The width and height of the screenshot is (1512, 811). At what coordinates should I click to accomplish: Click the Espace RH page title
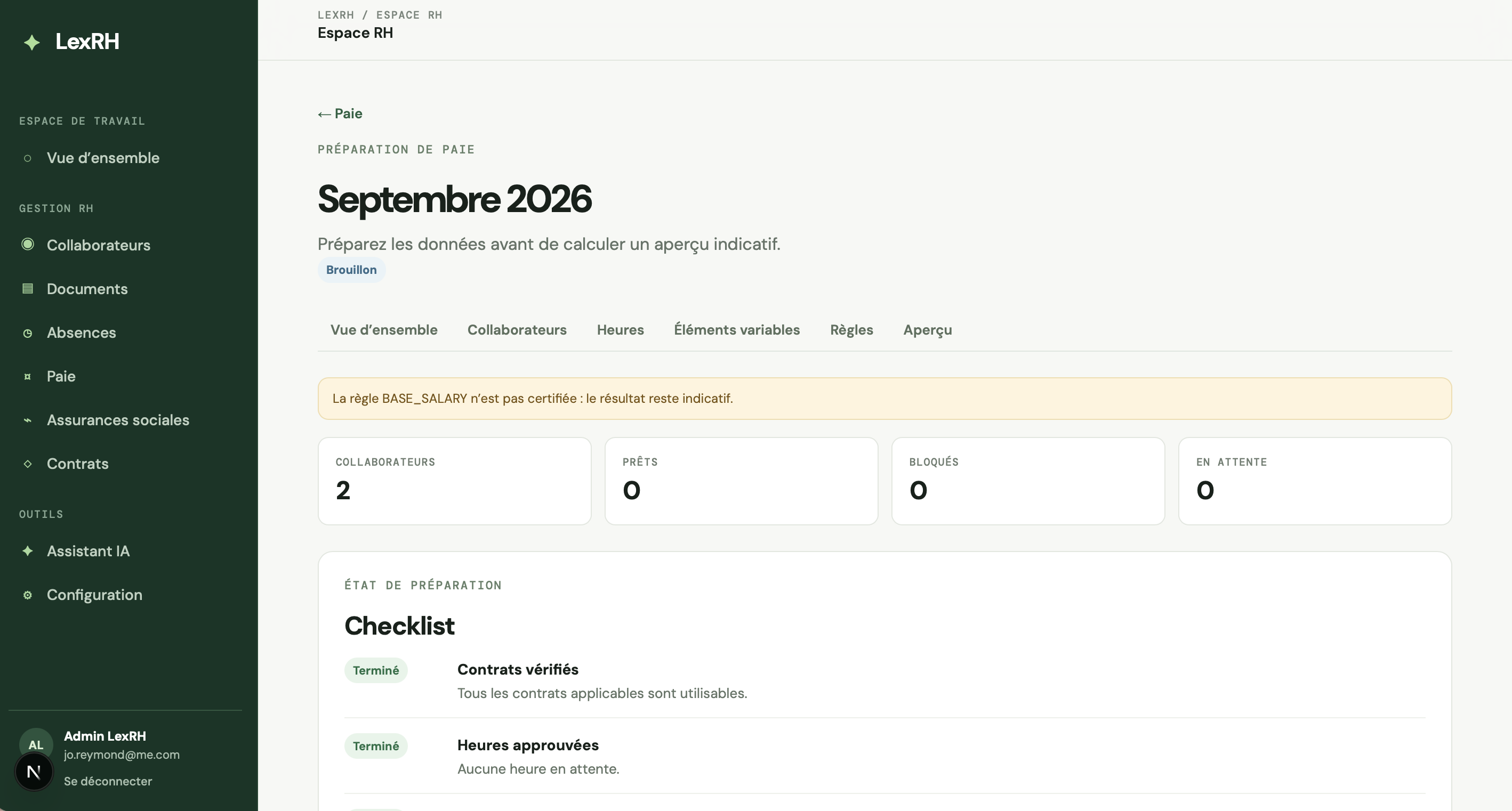coord(355,33)
